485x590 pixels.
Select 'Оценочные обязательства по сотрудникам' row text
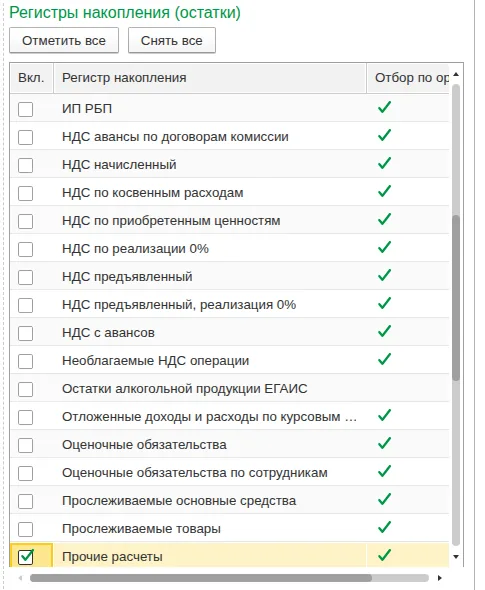(x=195, y=473)
